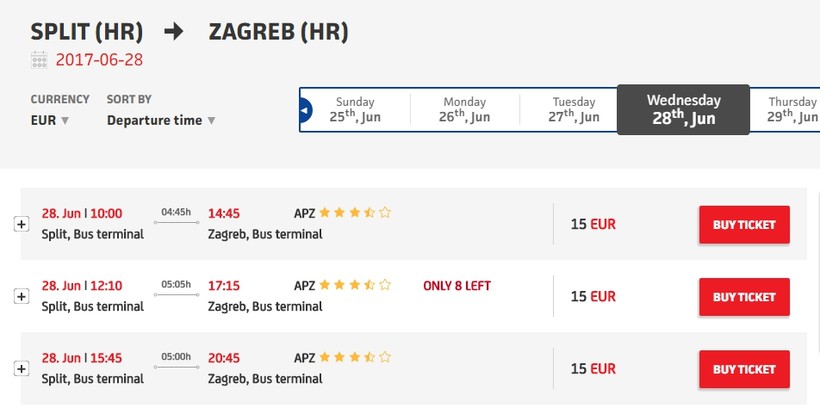Click star rating of the 15:45 APZ bus

(355, 357)
